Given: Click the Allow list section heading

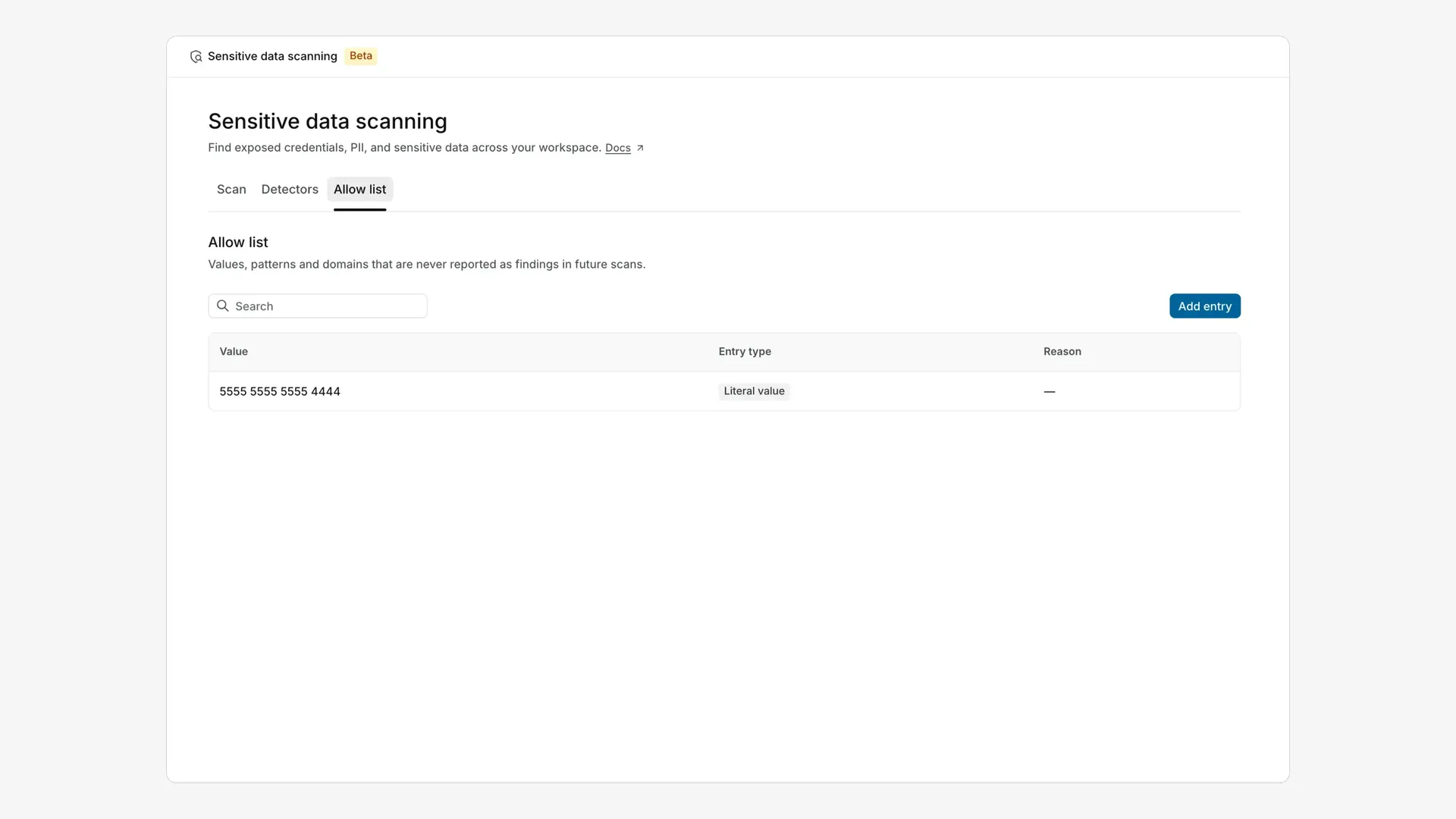Looking at the screenshot, I should (238, 242).
